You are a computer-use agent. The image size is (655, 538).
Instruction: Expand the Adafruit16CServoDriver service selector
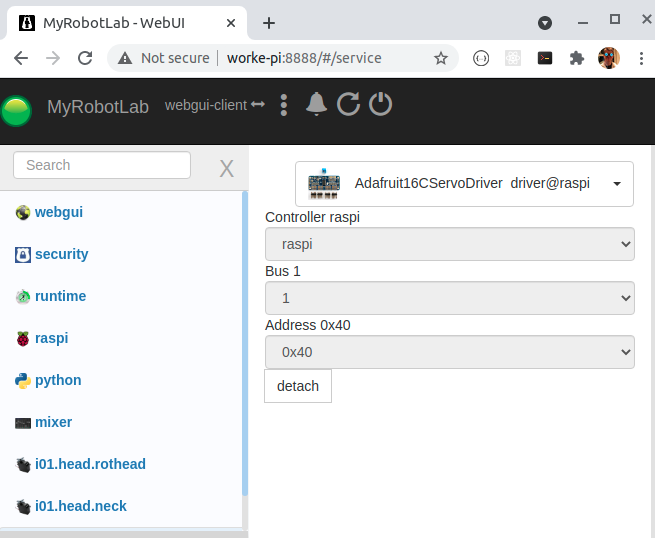[464, 184]
